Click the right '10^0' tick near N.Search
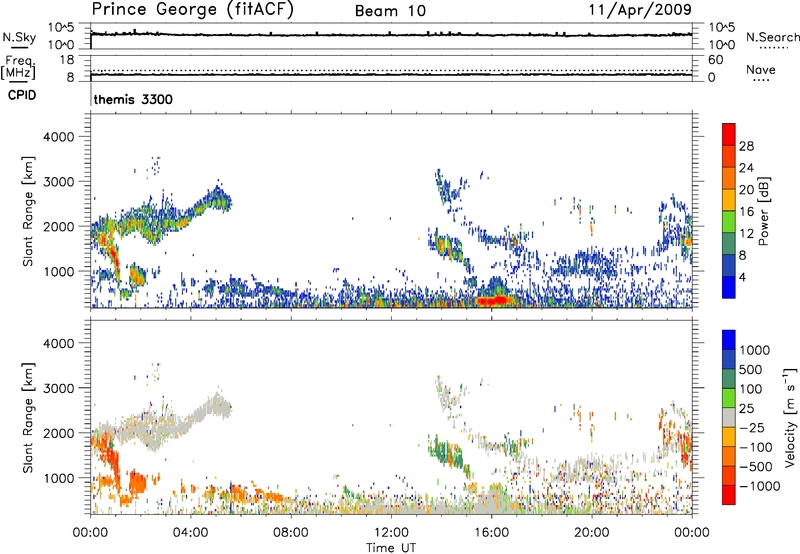This screenshot has width=800, height=554. tap(721, 45)
